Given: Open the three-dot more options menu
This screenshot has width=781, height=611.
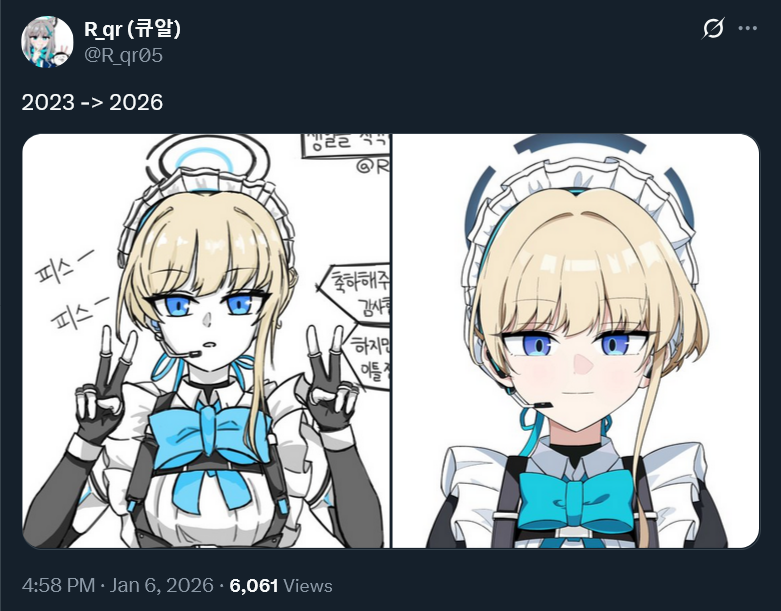Looking at the screenshot, I should 748,28.
